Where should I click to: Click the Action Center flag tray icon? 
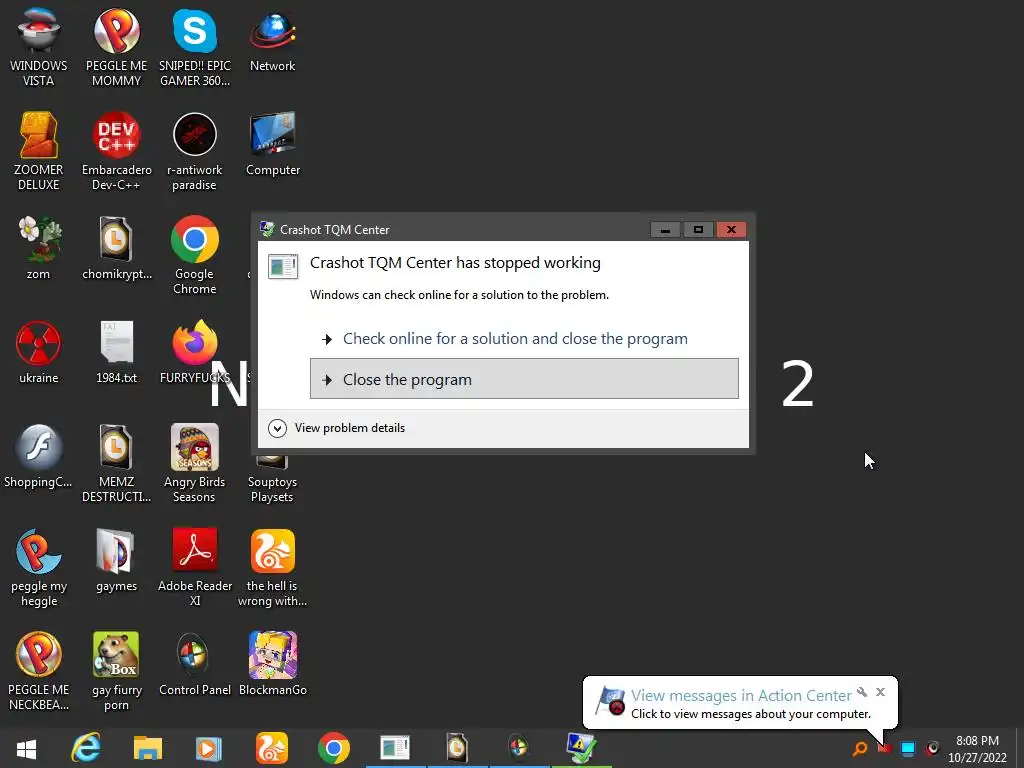pyautogui.click(x=884, y=748)
